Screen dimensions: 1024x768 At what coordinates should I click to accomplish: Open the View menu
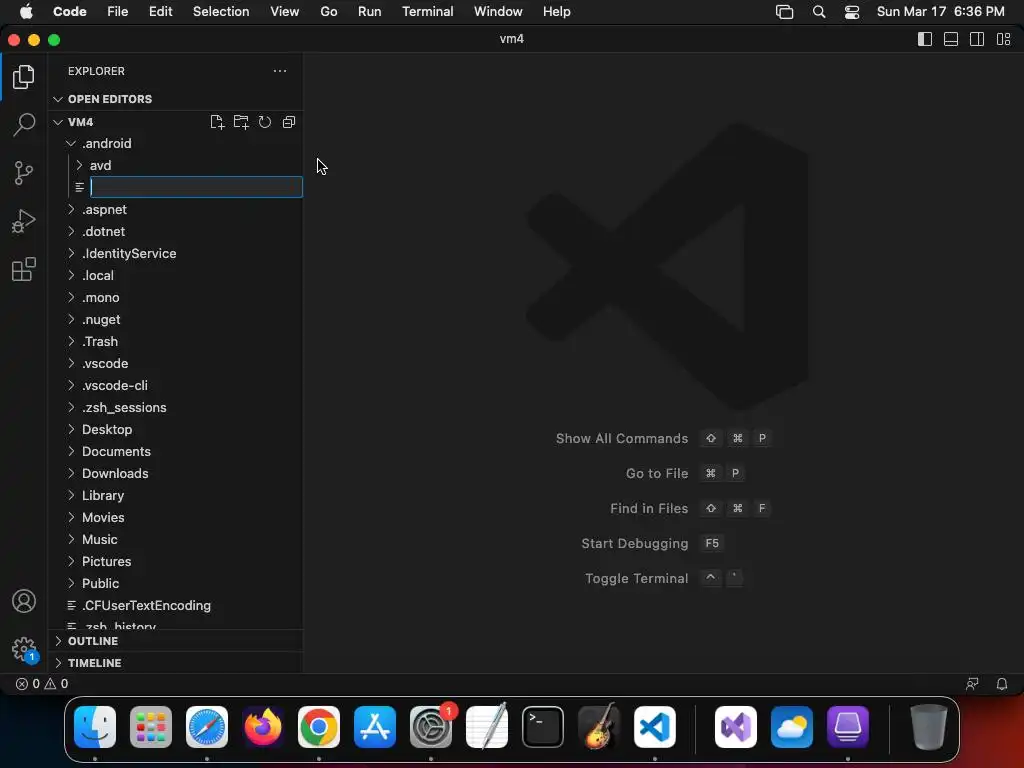click(x=285, y=12)
